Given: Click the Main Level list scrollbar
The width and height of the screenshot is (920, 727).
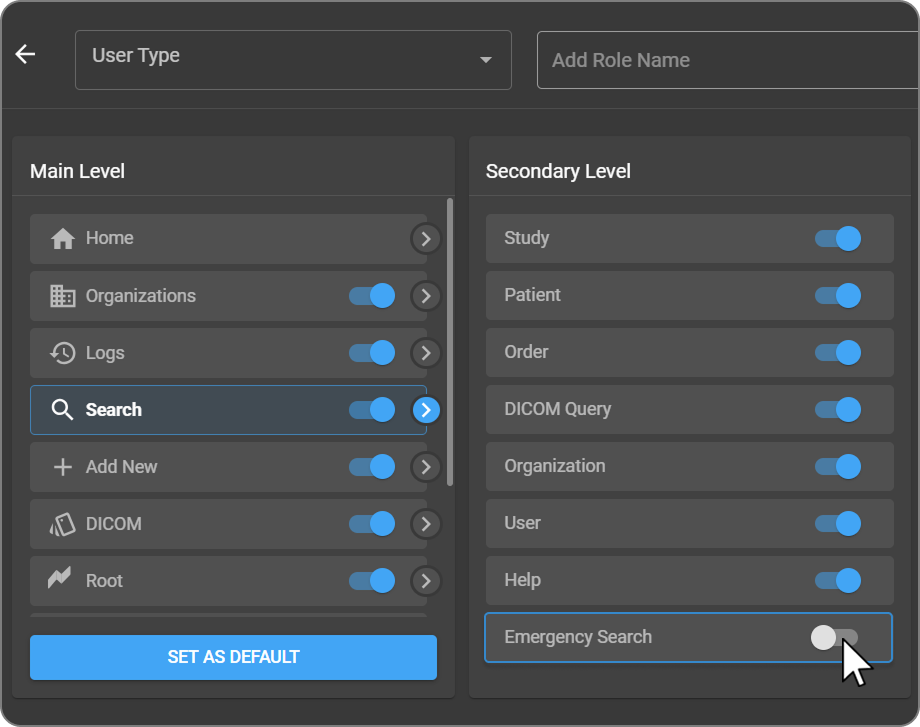Looking at the screenshot, I should 450,342.
